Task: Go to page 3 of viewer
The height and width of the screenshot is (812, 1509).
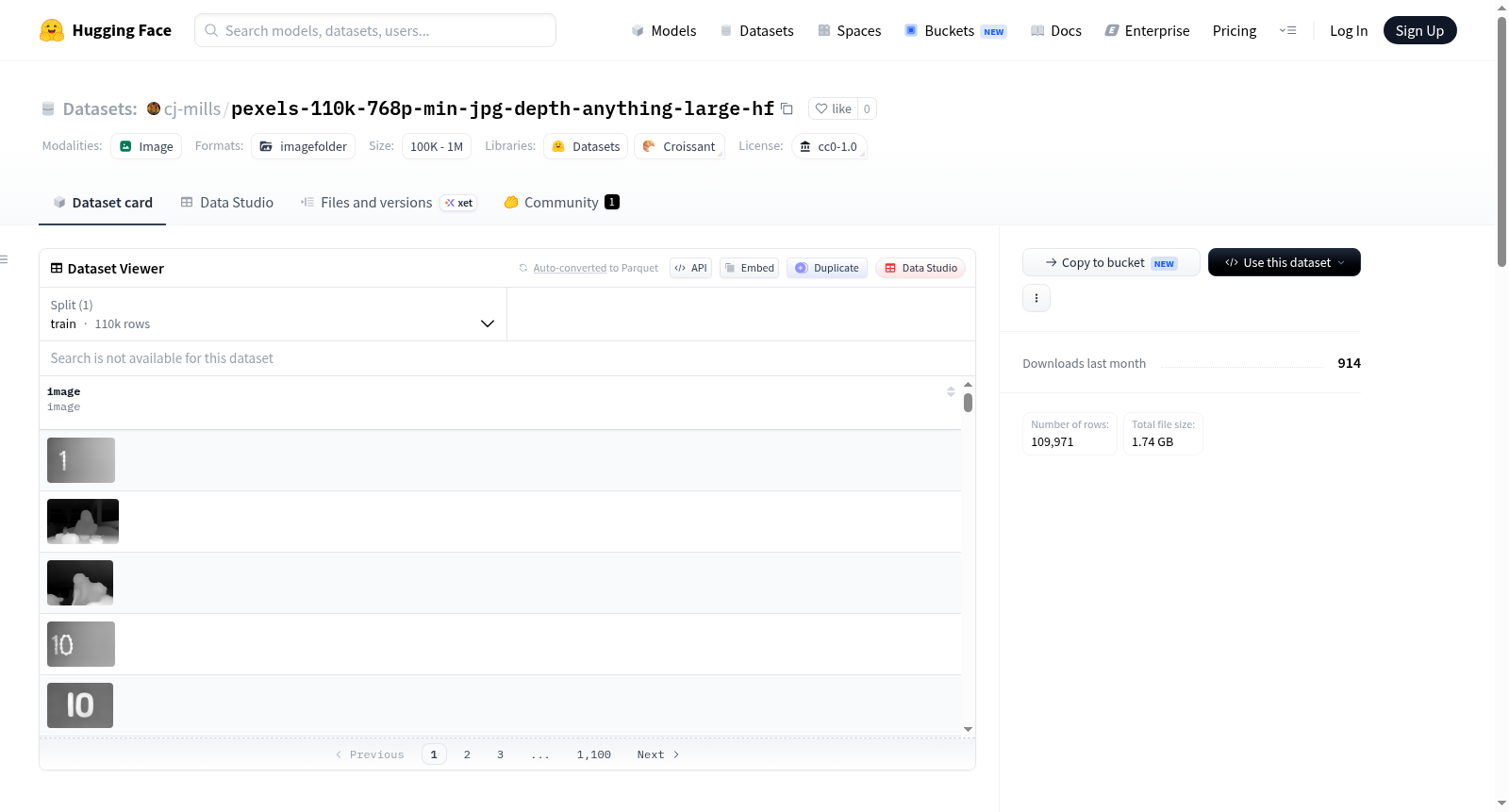Action: (x=500, y=754)
